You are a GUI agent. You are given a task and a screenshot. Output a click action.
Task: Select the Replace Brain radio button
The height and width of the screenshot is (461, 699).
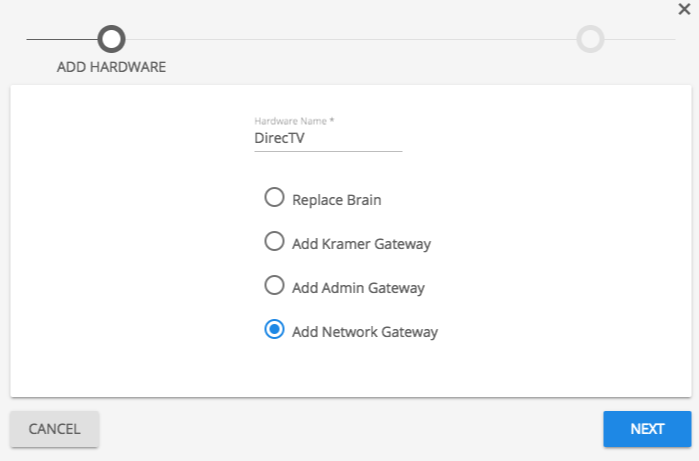pos(274,198)
